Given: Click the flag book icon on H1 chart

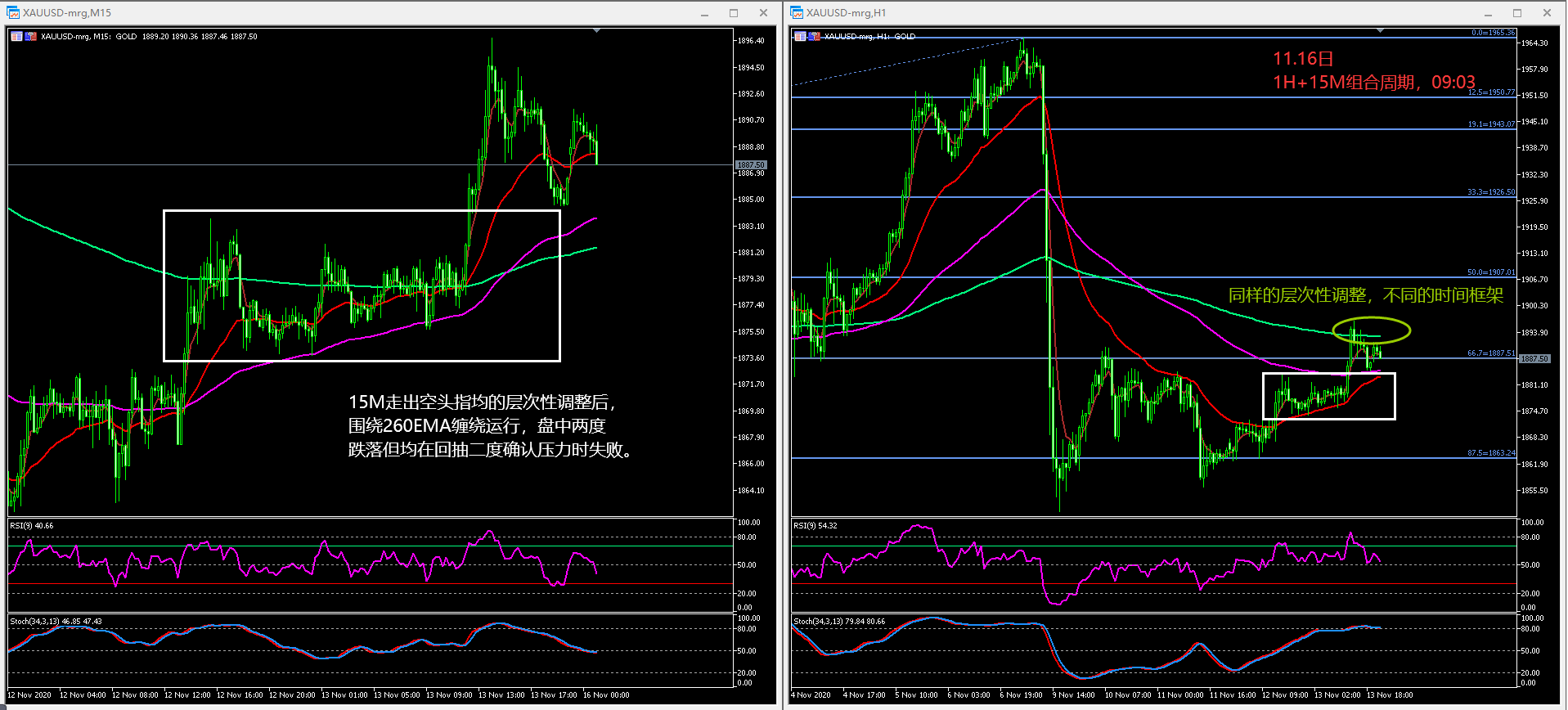Looking at the screenshot, I should pos(814,37).
